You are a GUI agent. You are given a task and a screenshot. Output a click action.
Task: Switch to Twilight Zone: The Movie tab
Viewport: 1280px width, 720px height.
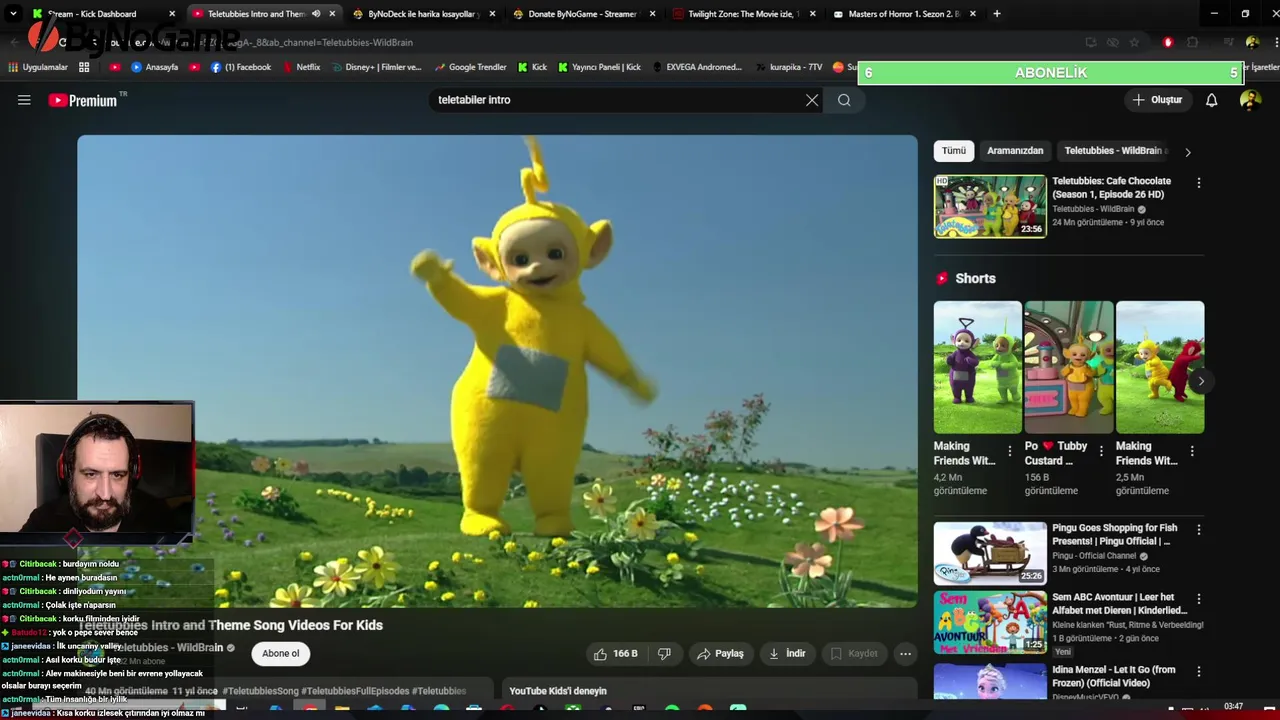point(744,14)
